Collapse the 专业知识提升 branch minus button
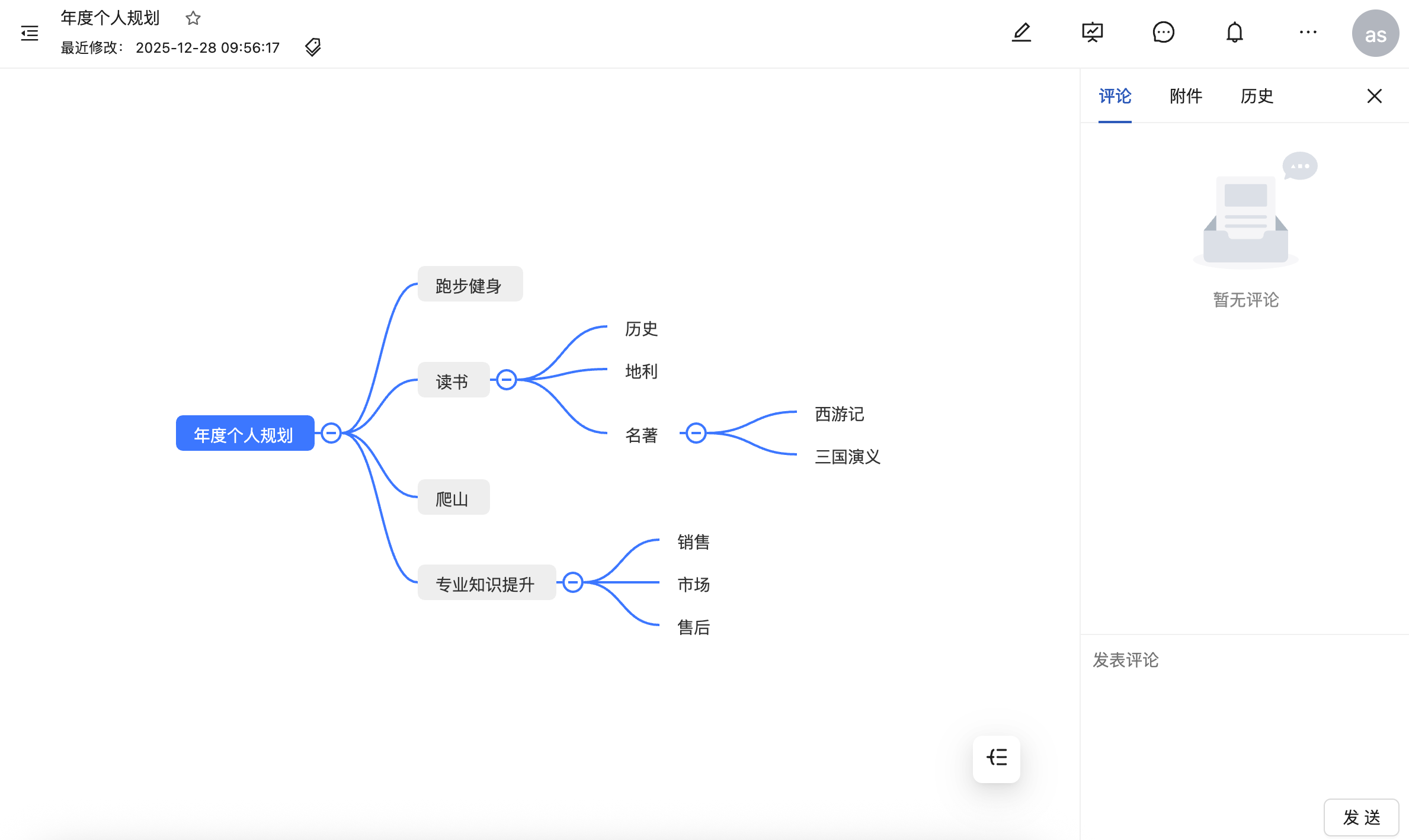Screen dimensions: 1409x840 pyautogui.click(x=572, y=582)
